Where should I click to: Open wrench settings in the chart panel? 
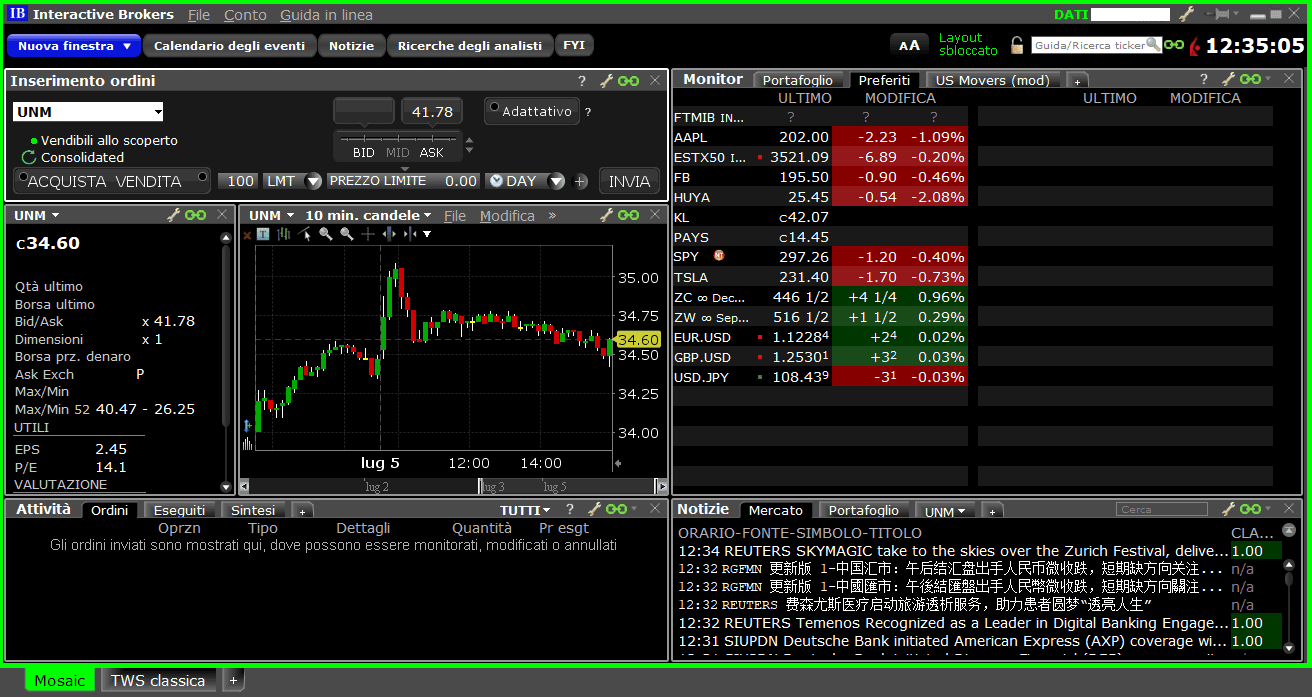point(606,215)
